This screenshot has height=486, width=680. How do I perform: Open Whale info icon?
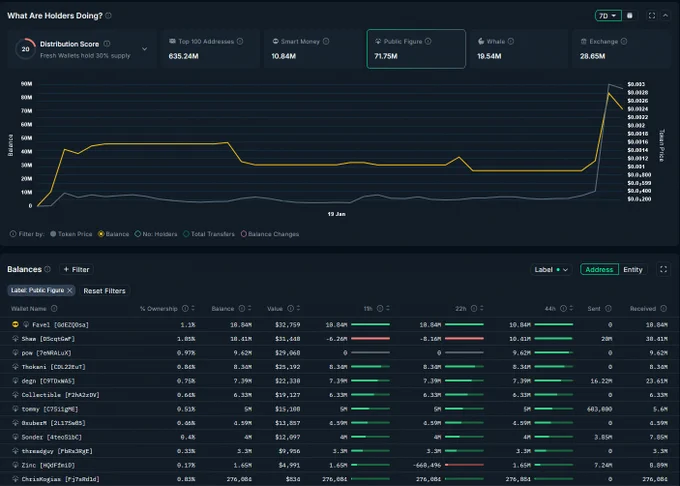(x=511, y=41)
